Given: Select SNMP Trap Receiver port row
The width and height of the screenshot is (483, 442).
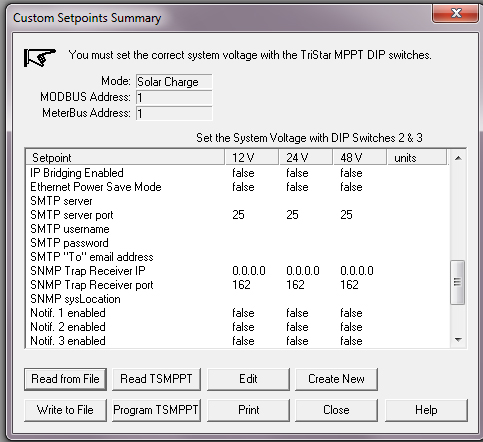Looking at the screenshot, I should 237,285.
